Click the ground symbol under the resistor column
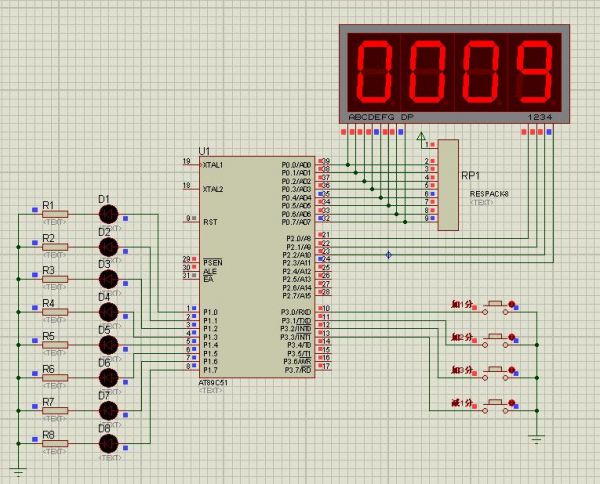The width and height of the screenshot is (600, 484). tap(18, 470)
